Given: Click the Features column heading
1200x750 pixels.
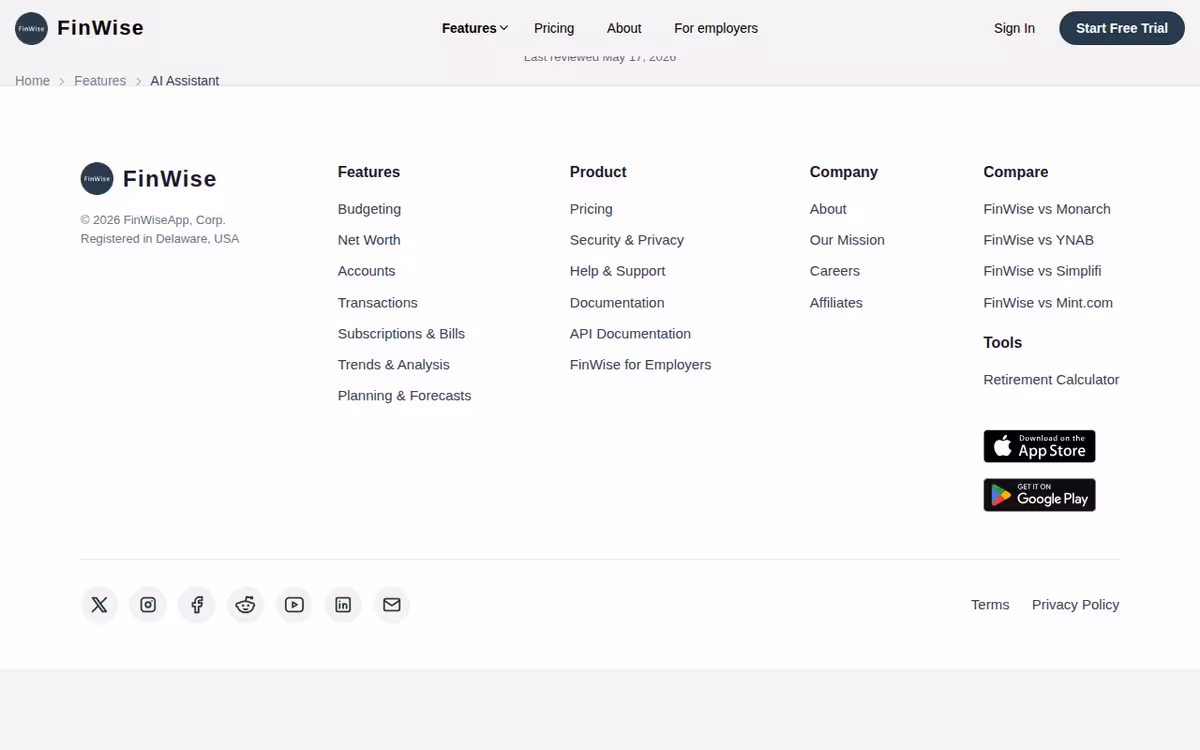Looking at the screenshot, I should [x=369, y=172].
